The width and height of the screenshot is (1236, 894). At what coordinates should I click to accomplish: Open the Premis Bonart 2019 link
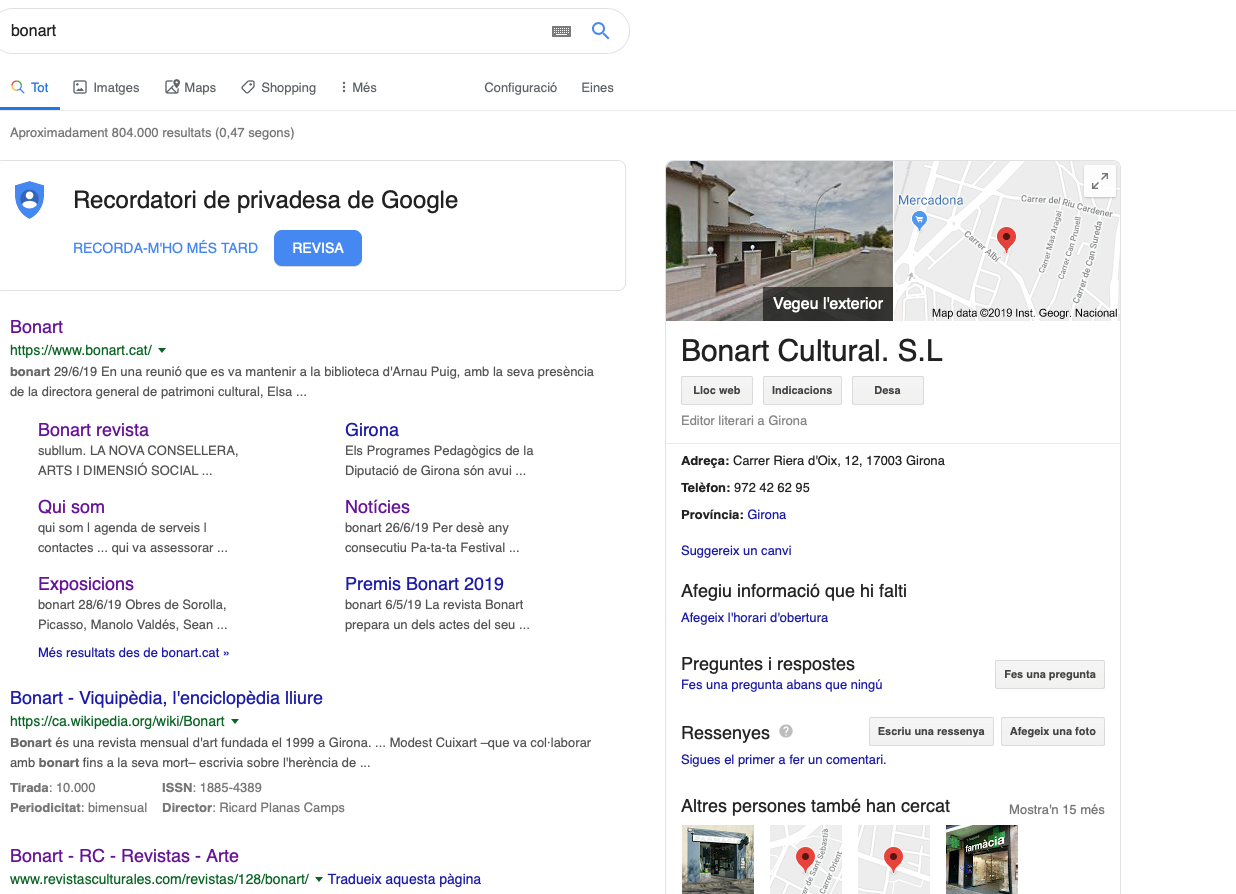coord(424,584)
